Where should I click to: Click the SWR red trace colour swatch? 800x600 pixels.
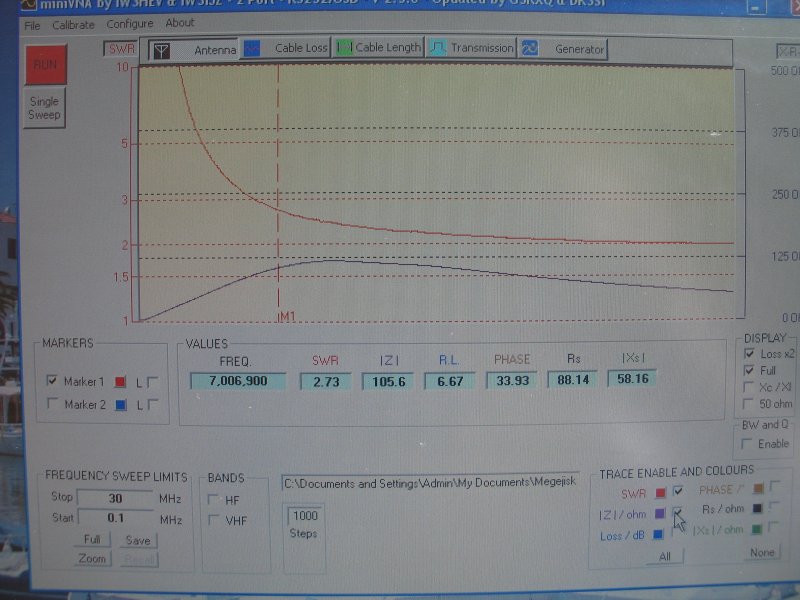[660, 493]
